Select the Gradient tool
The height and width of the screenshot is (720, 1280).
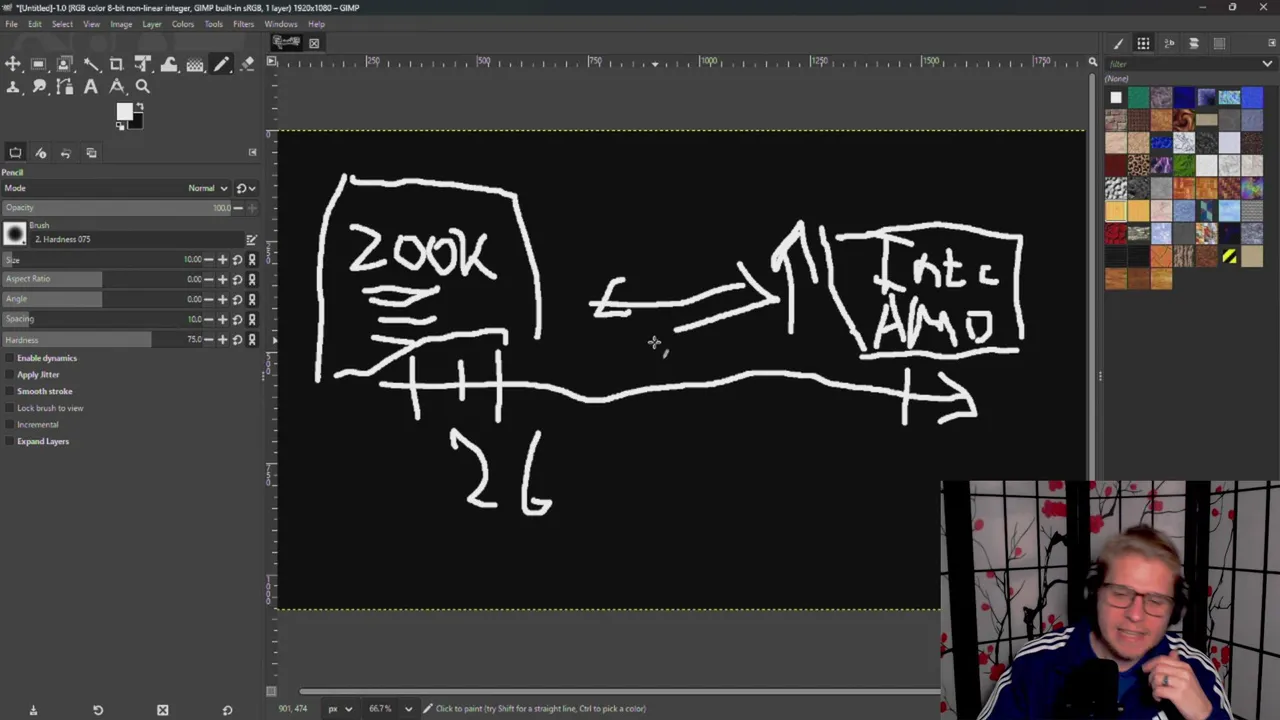coord(195,64)
